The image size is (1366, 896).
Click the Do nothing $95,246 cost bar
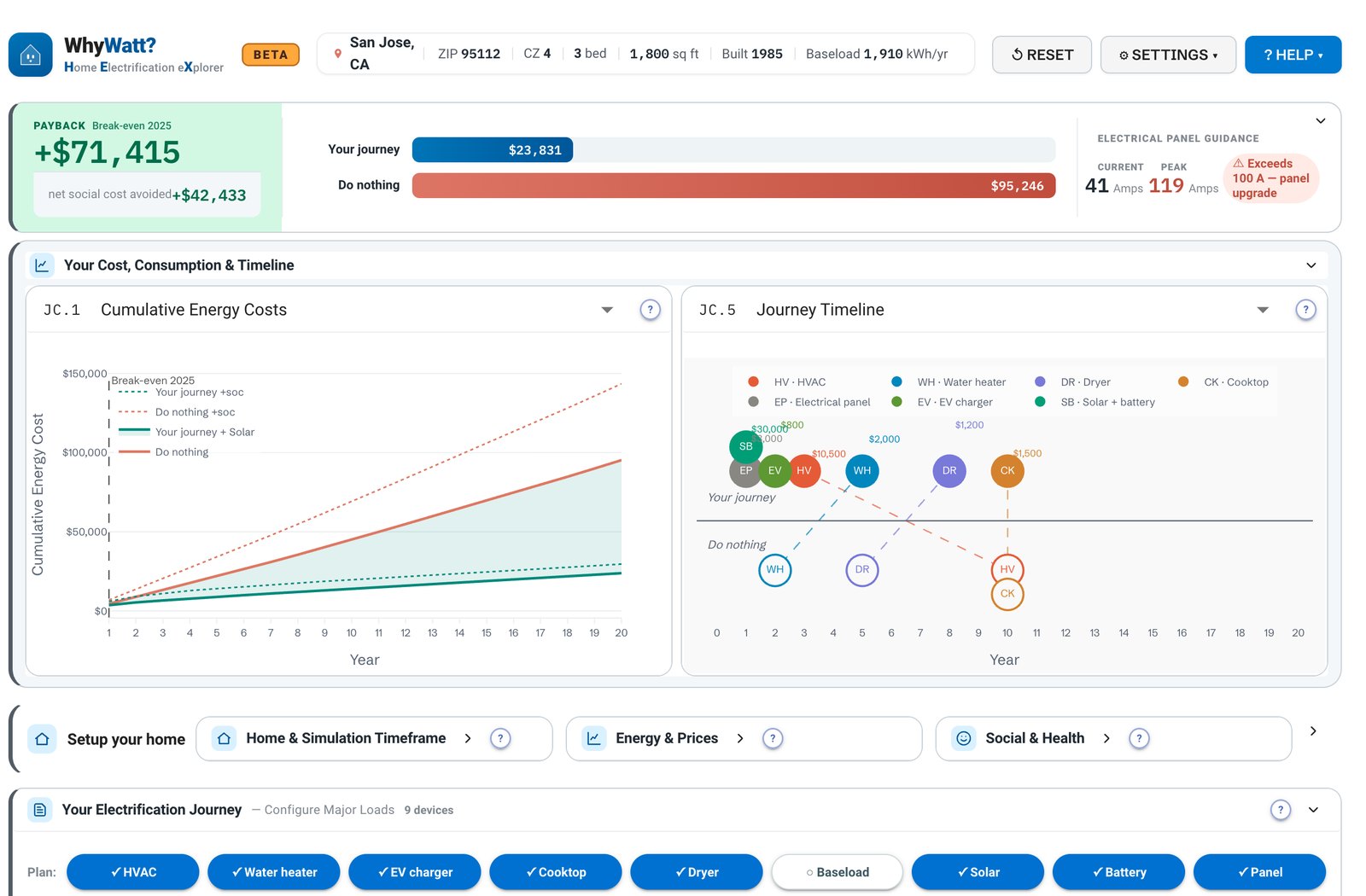pos(734,186)
